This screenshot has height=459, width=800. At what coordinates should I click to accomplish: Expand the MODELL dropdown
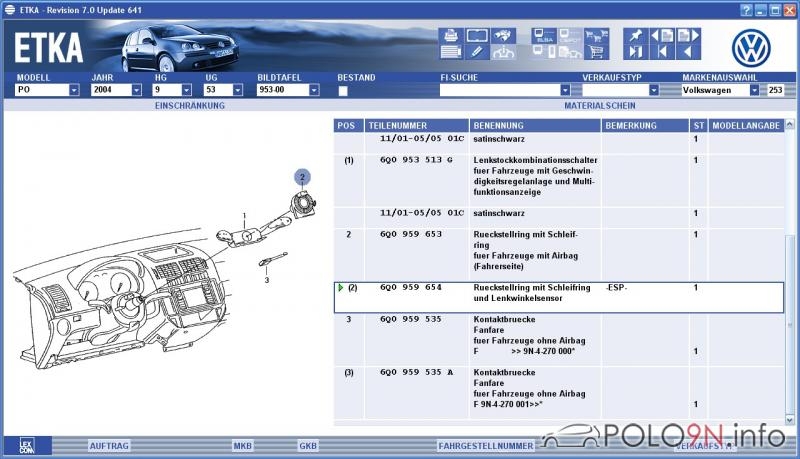[74, 90]
